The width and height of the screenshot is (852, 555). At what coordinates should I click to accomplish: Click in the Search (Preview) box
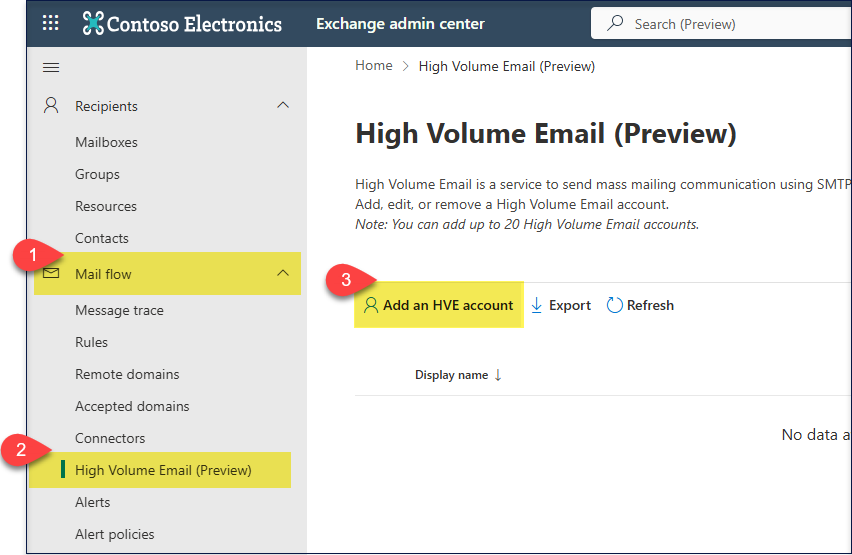(x=730, y=24)
